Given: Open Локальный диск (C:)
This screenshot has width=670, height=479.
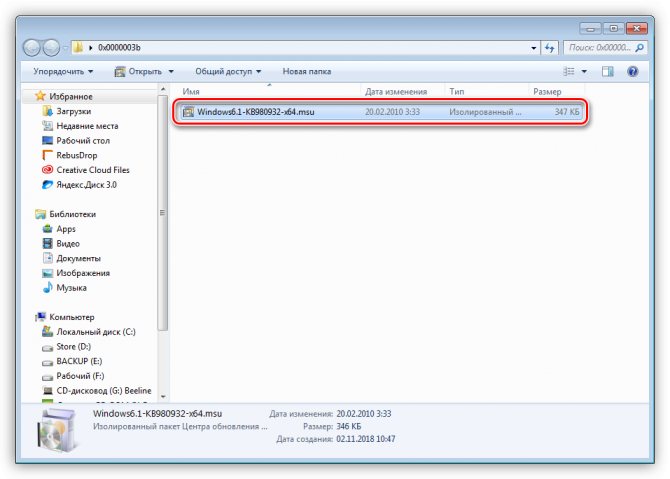Looking at the screenshot, I should (x=96, y=332).
